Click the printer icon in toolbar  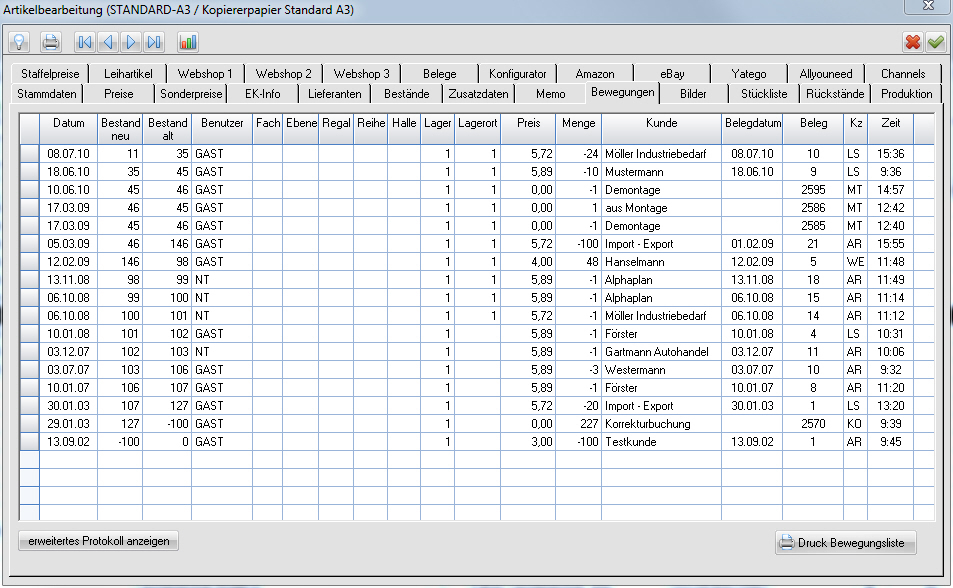[50, 42]
